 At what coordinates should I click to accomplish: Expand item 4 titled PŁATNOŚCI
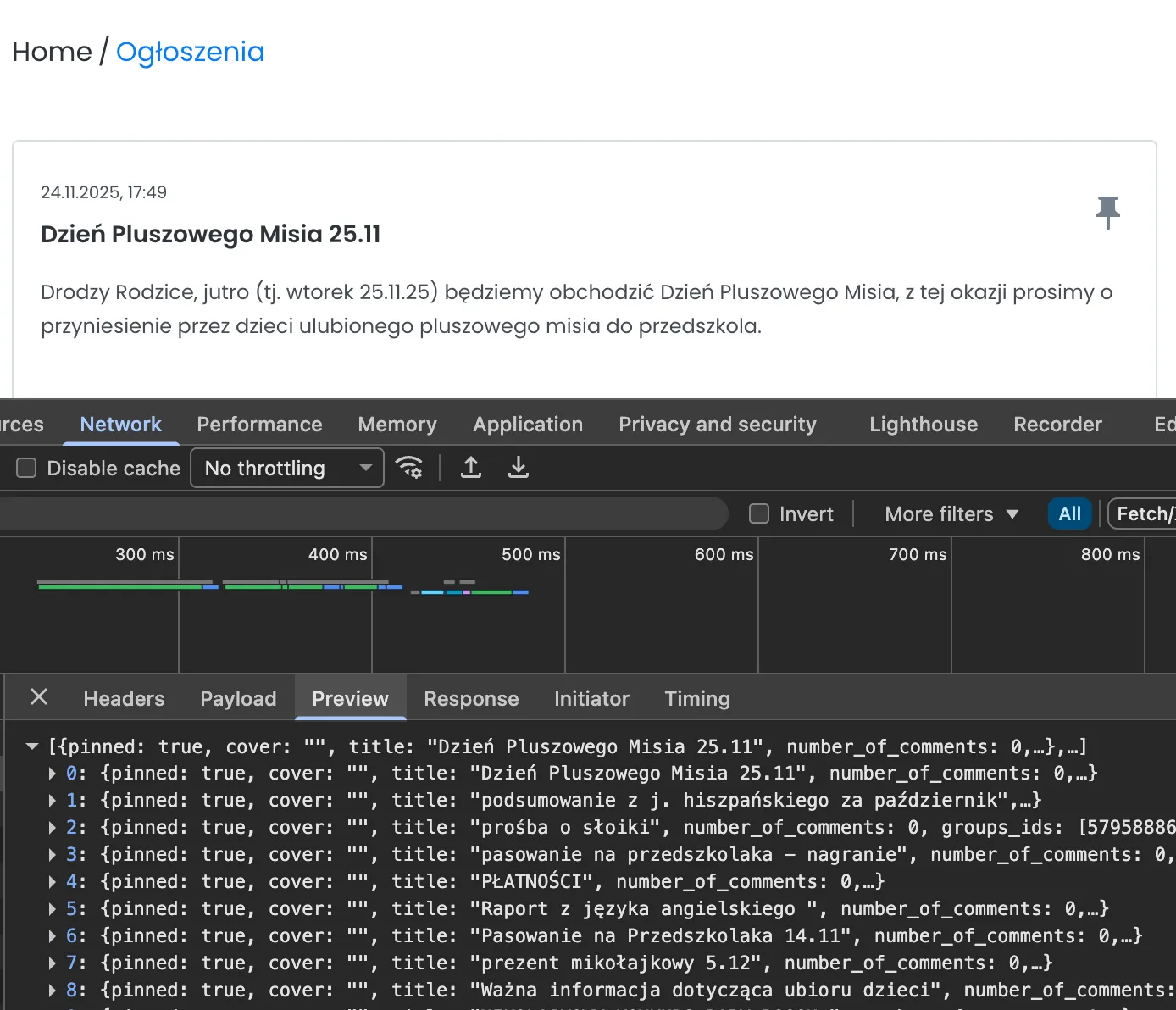53,882
